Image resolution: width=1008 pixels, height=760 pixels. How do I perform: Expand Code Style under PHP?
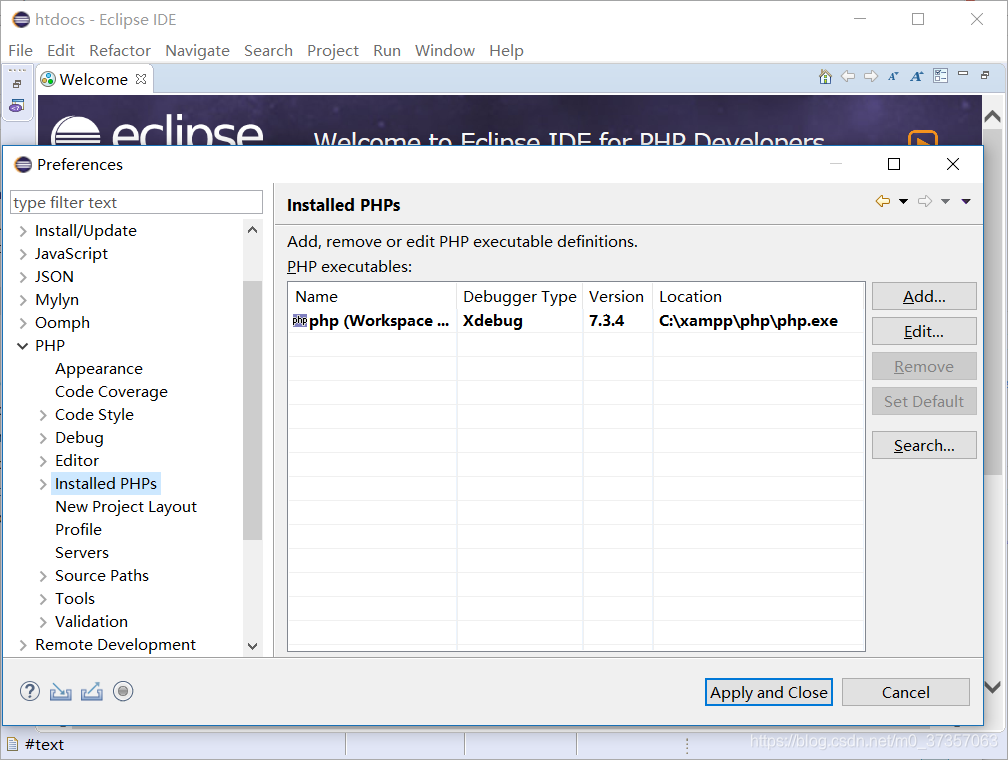(x=43, y=415)
